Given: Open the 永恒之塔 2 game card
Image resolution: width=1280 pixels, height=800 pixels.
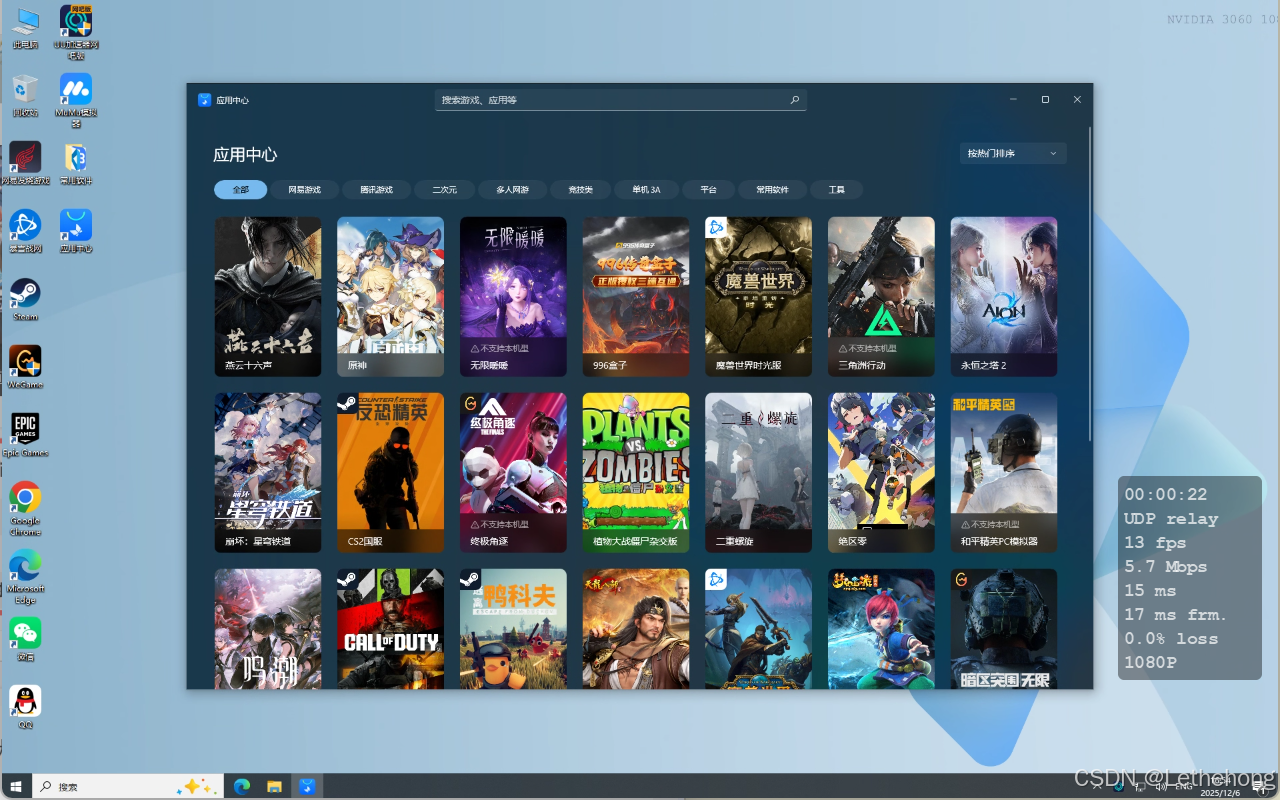Looking at the screenshot, I should point(1004,296).
